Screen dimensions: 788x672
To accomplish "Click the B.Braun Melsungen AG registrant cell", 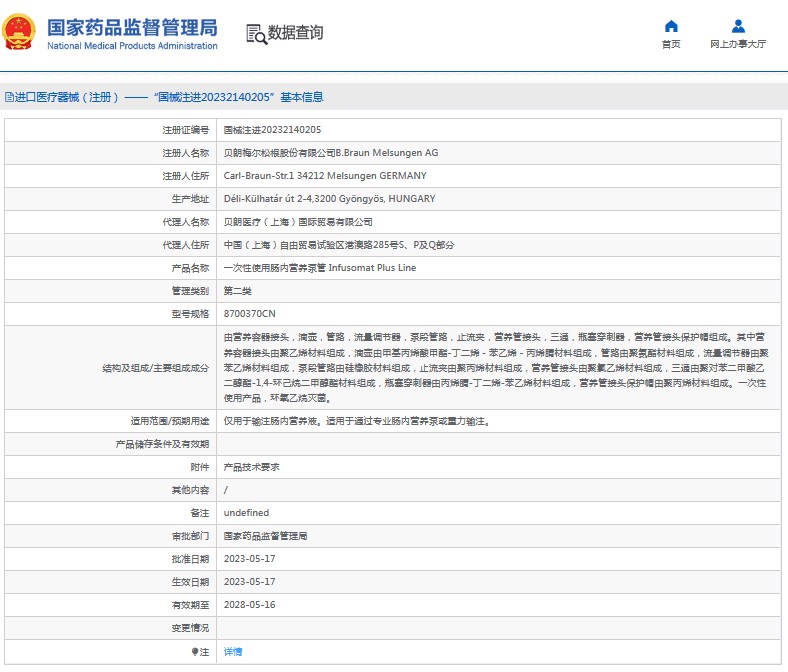I will point(330,153).
